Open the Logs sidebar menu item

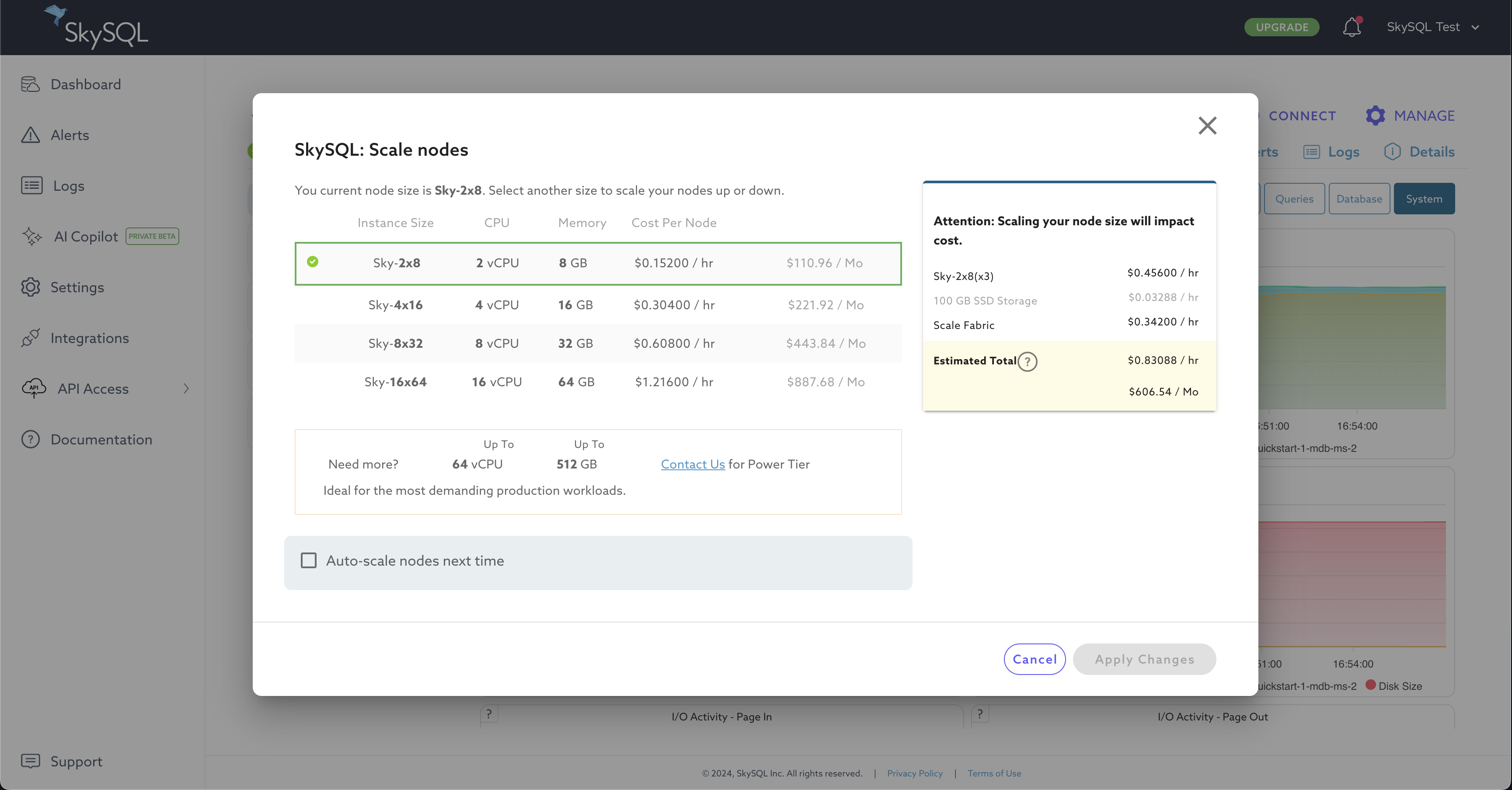point(68,186)
